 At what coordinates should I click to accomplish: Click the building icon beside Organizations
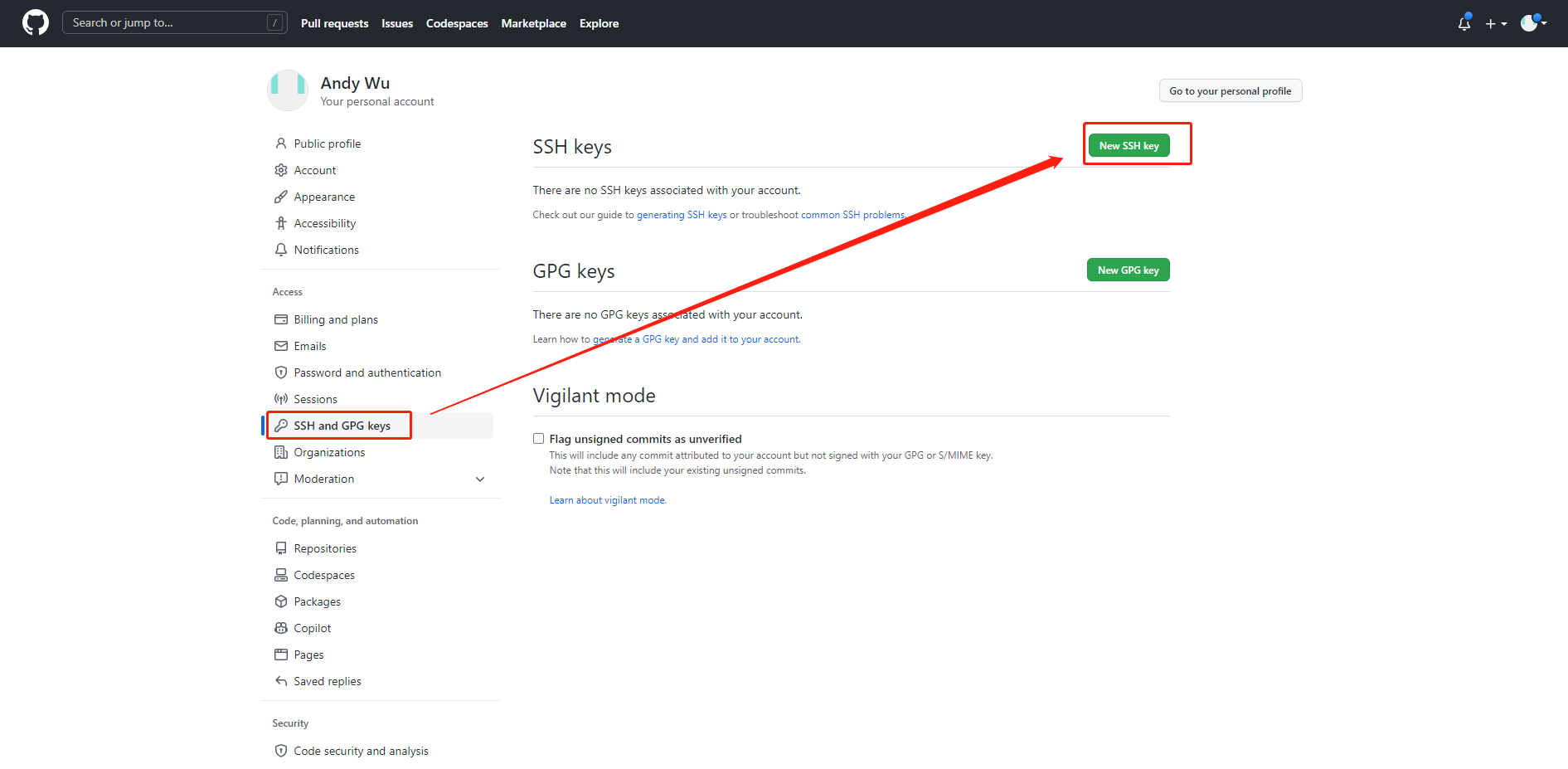(x=281, y=452)
